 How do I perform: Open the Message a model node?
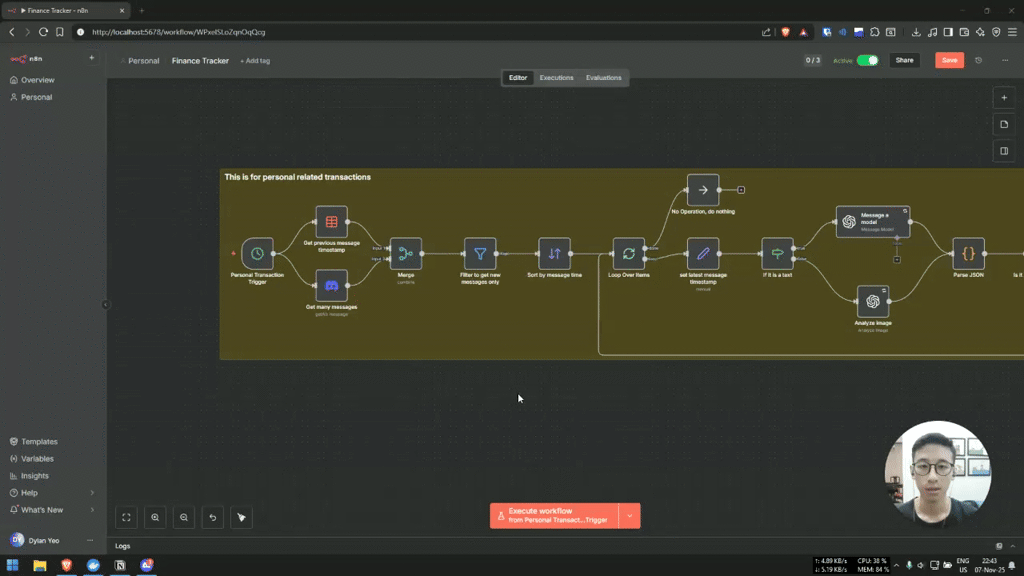pos(872,222)
